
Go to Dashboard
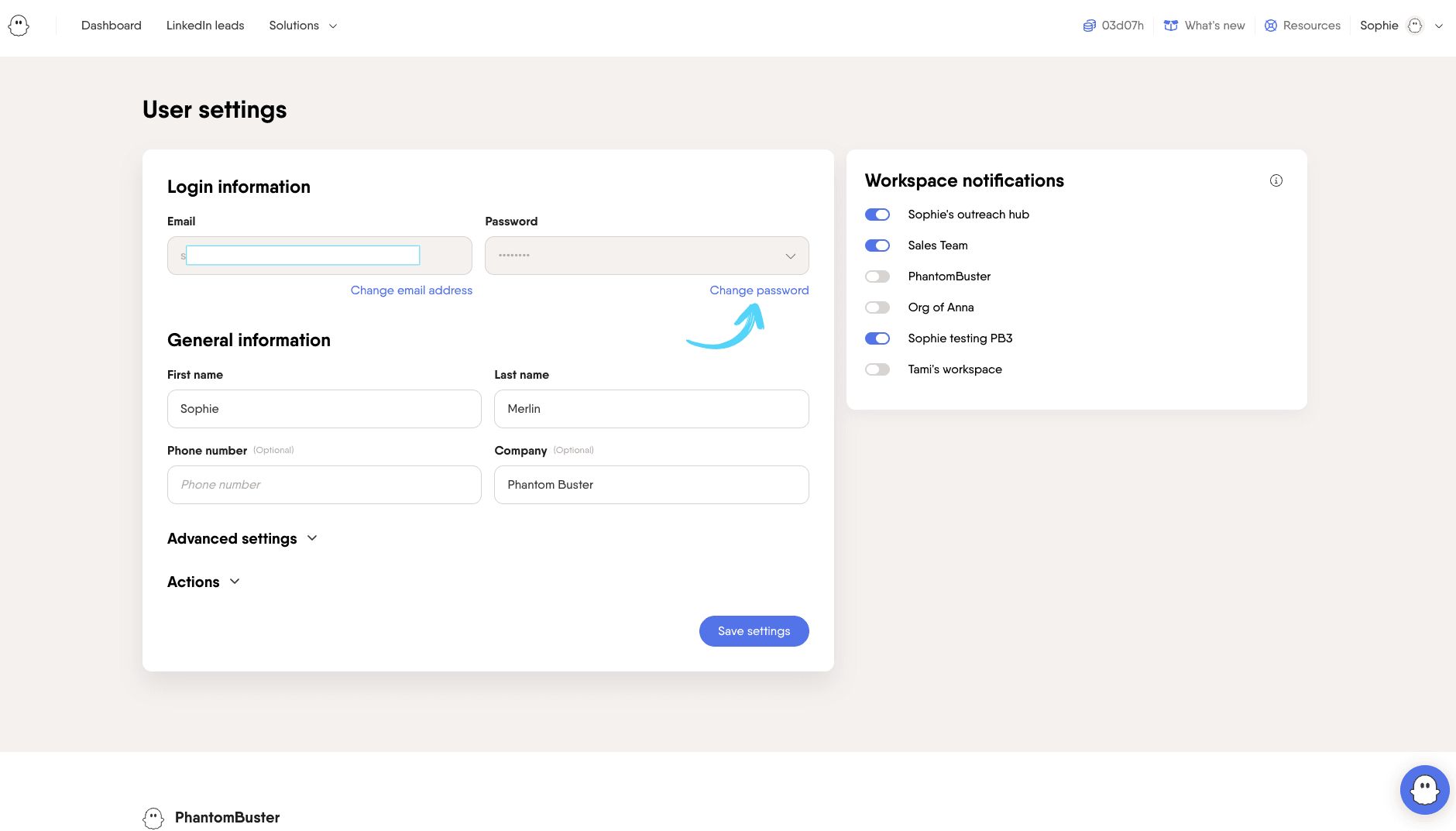(x=112, y=26)
